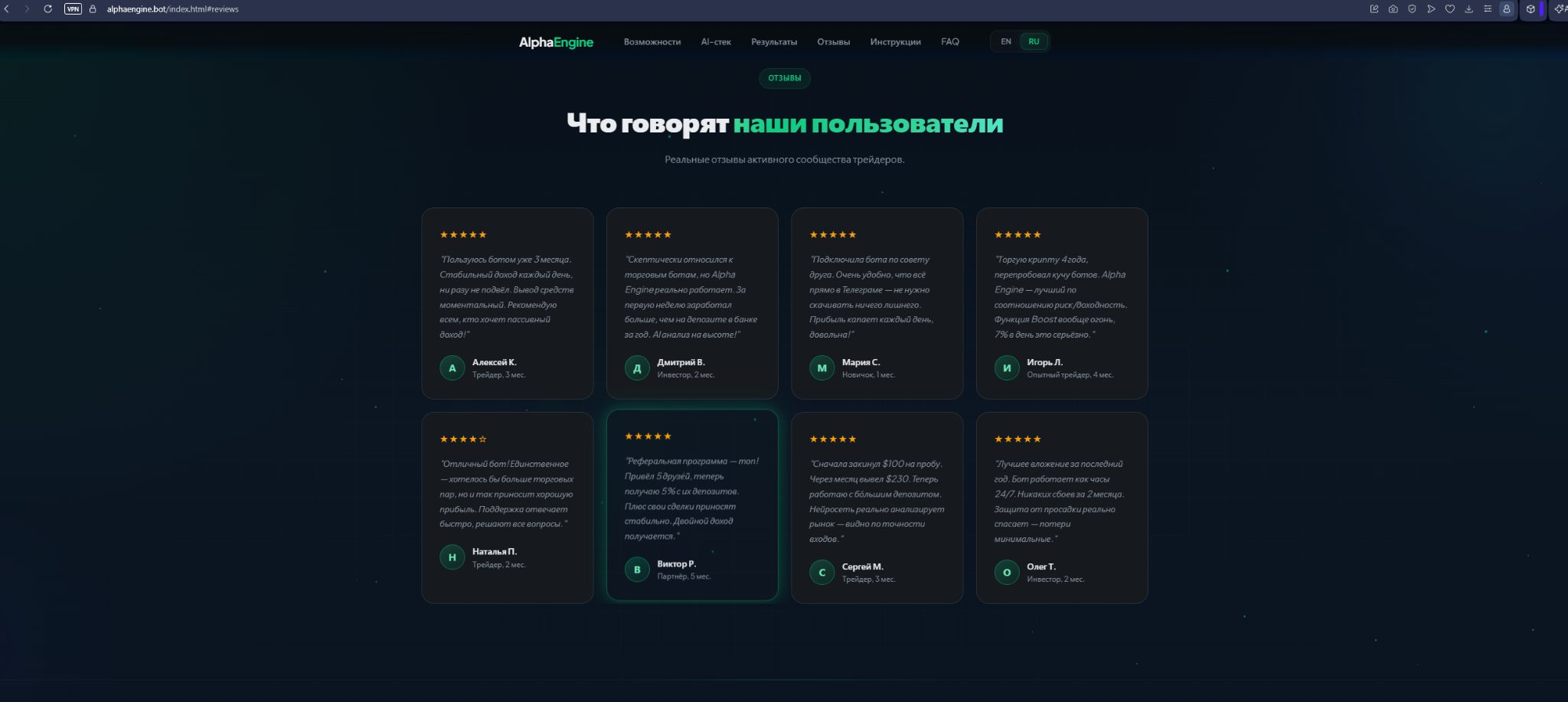
Task: Open the user profile account icon
Action: [1507, 9]
